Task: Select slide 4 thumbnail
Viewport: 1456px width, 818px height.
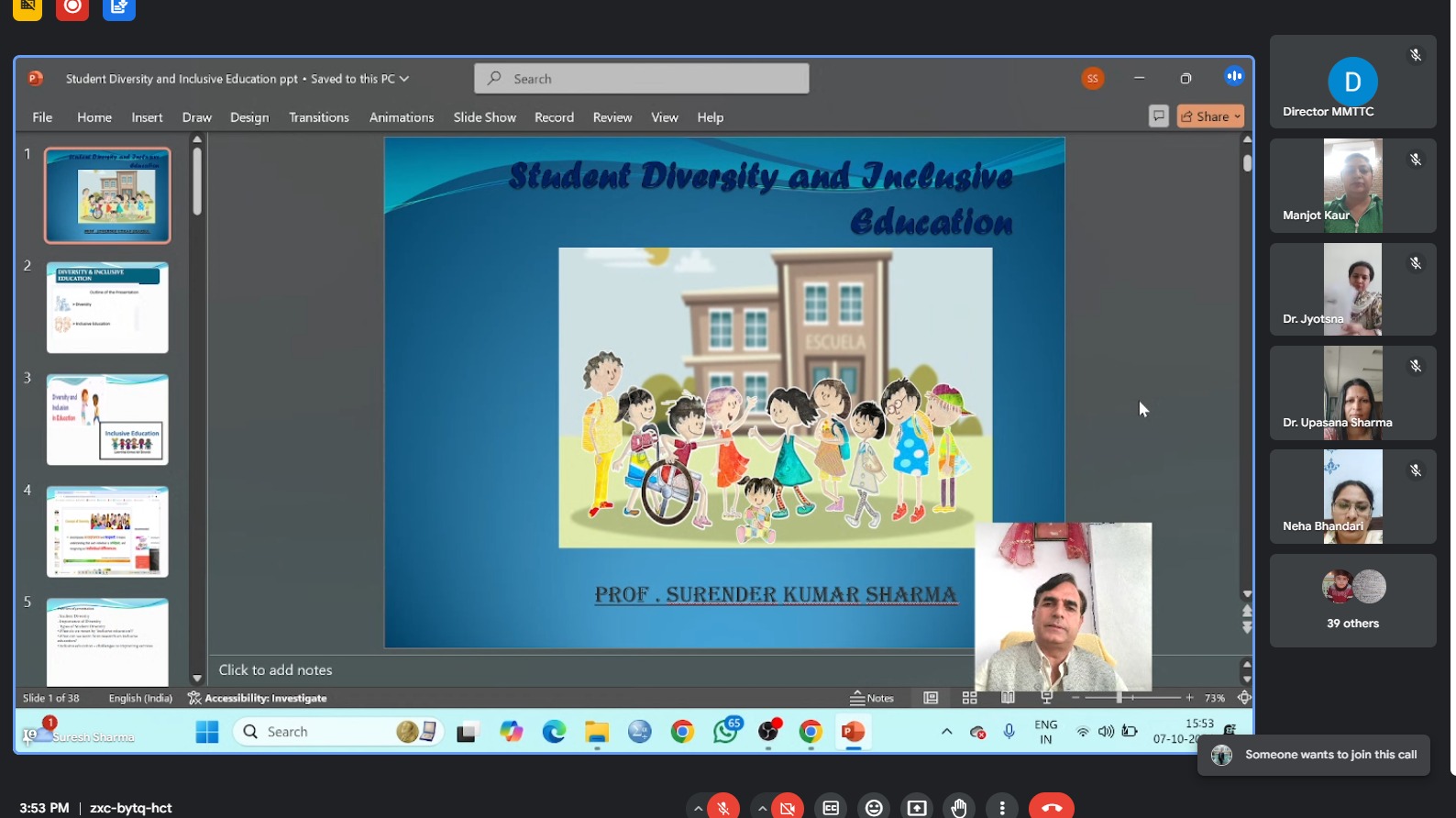Action: (107, 532)
